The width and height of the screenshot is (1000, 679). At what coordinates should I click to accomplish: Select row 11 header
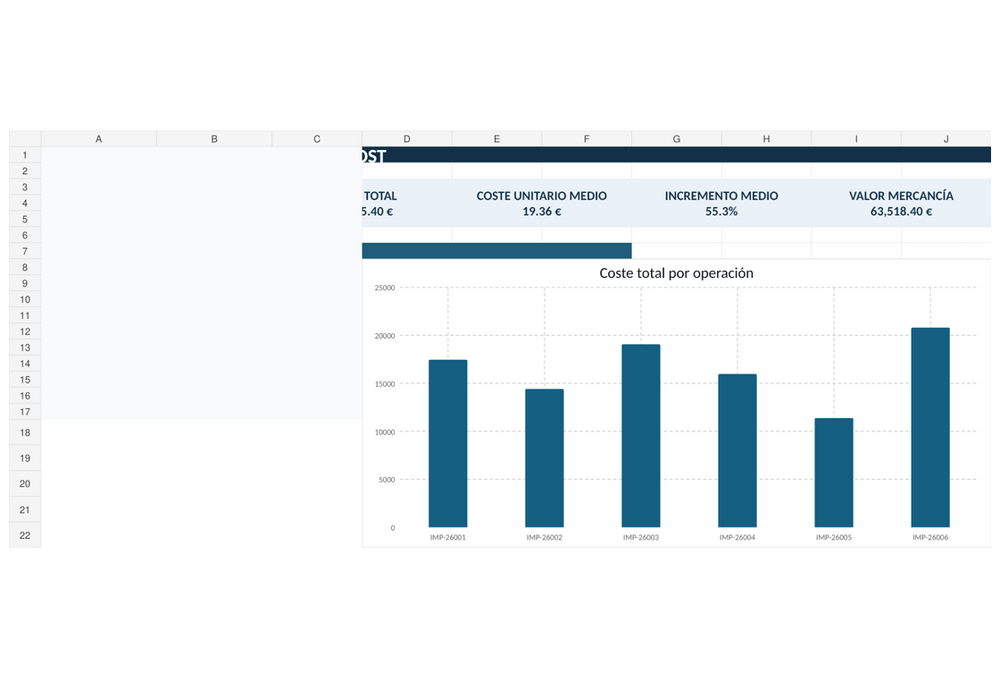(x=25, y=315)
